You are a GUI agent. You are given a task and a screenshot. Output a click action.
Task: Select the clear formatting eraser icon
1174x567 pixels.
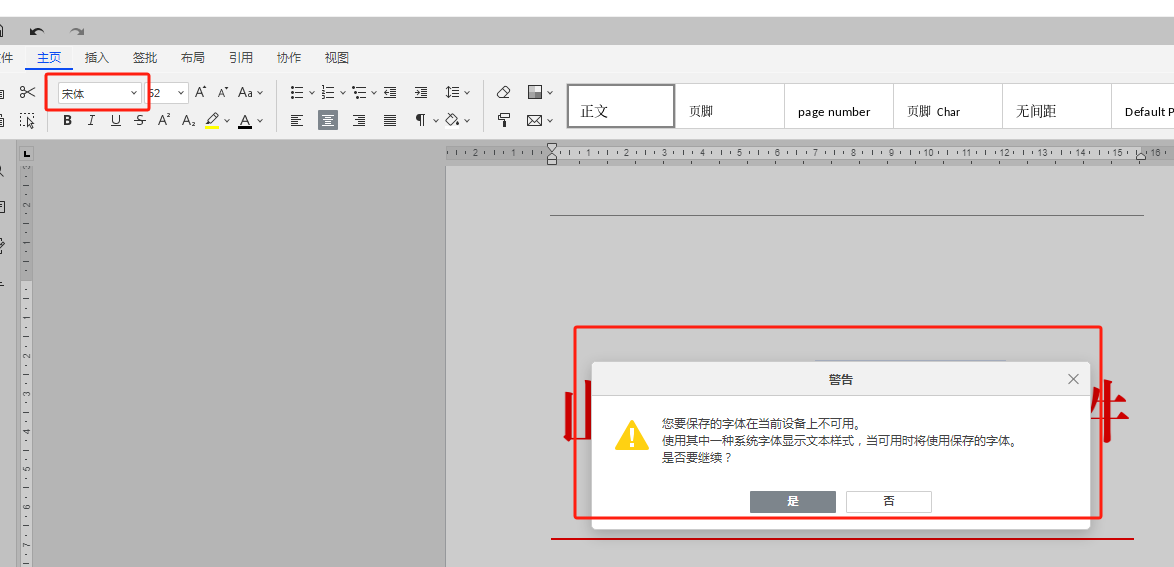[x=503, y=92]
